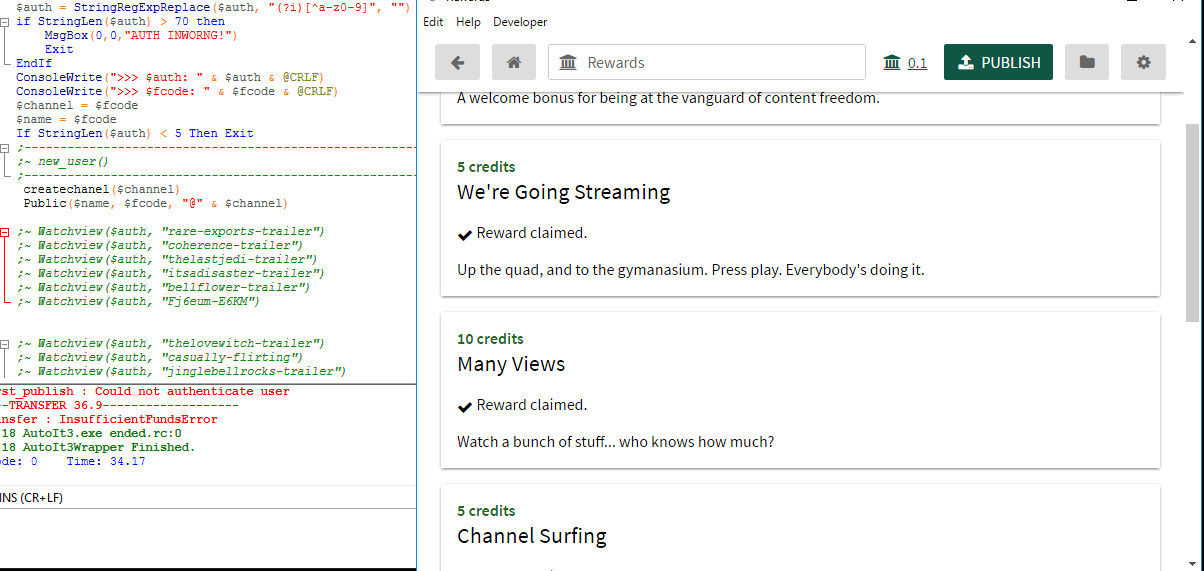Click 5 credits above Channel Surfing
Screen dimensions: 1204x571
(486, 511)
